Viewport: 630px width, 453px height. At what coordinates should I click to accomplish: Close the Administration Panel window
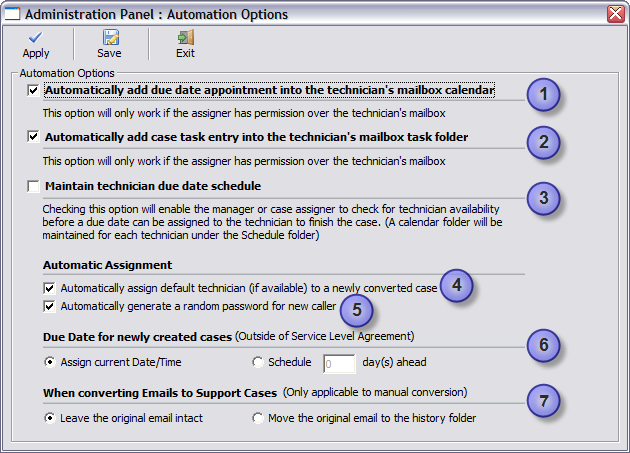[x=616, y=14]
